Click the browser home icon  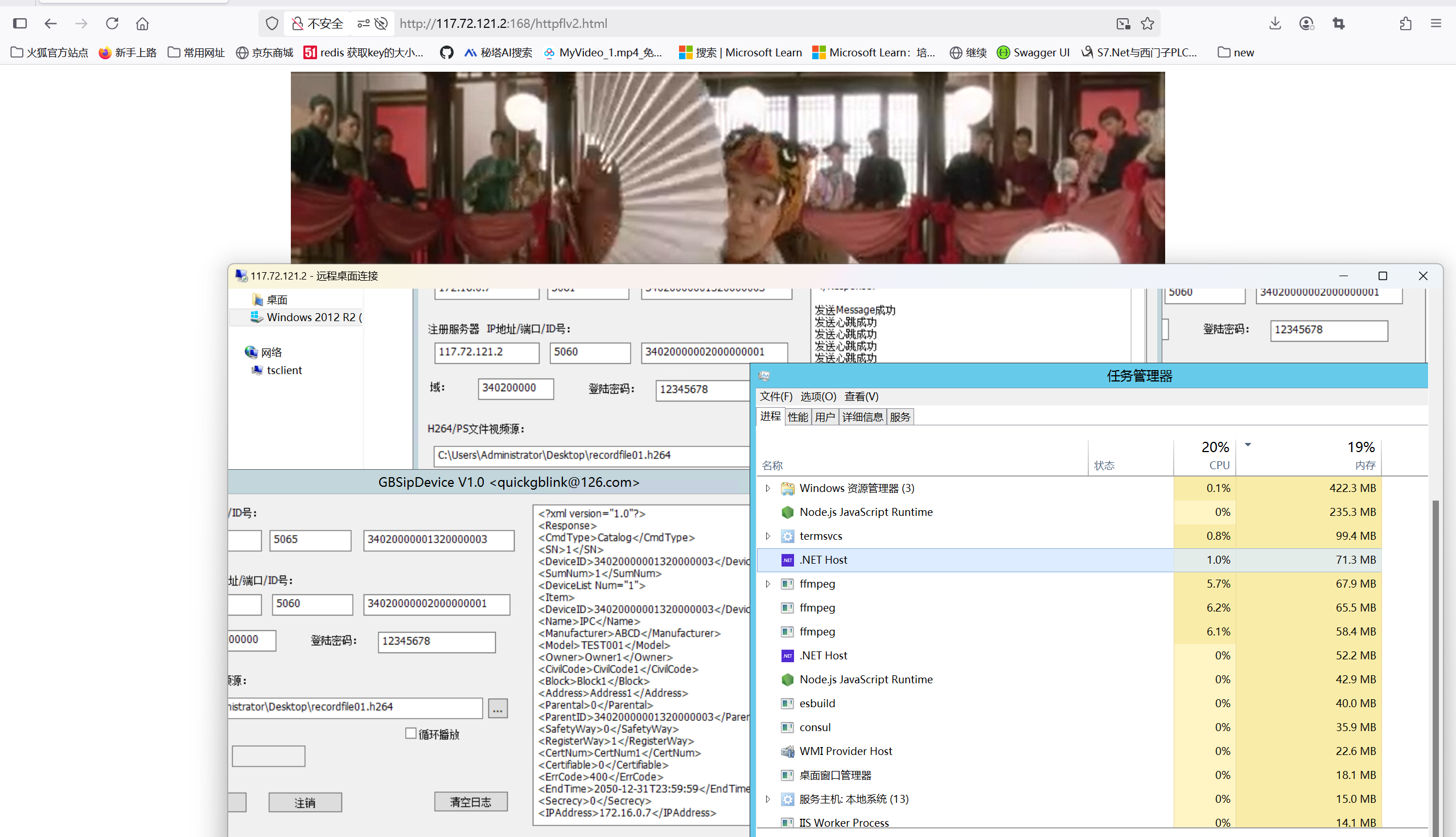(x=142, y=23)
